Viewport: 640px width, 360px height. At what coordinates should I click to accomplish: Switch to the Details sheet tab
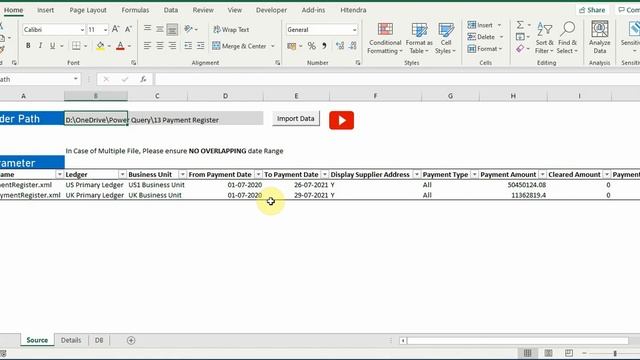[x=71, y=340]
